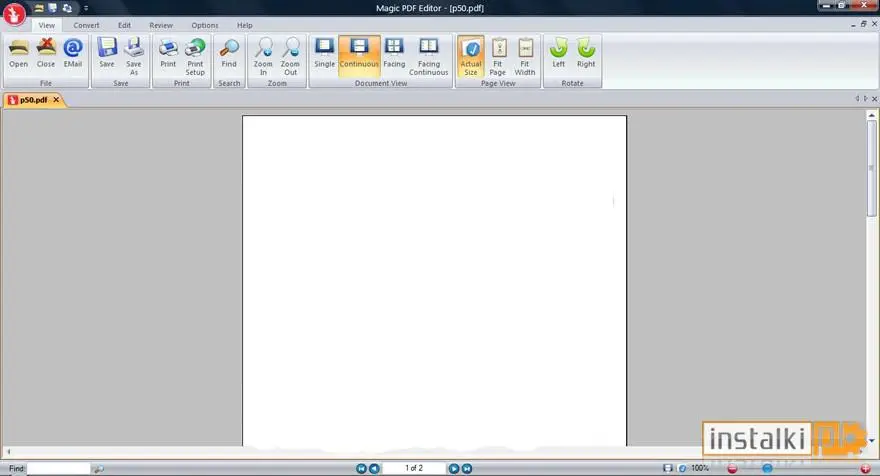Viewport: 880px width, 476px height.
Task: Choose the Save As icon
Action: point(134,56)
